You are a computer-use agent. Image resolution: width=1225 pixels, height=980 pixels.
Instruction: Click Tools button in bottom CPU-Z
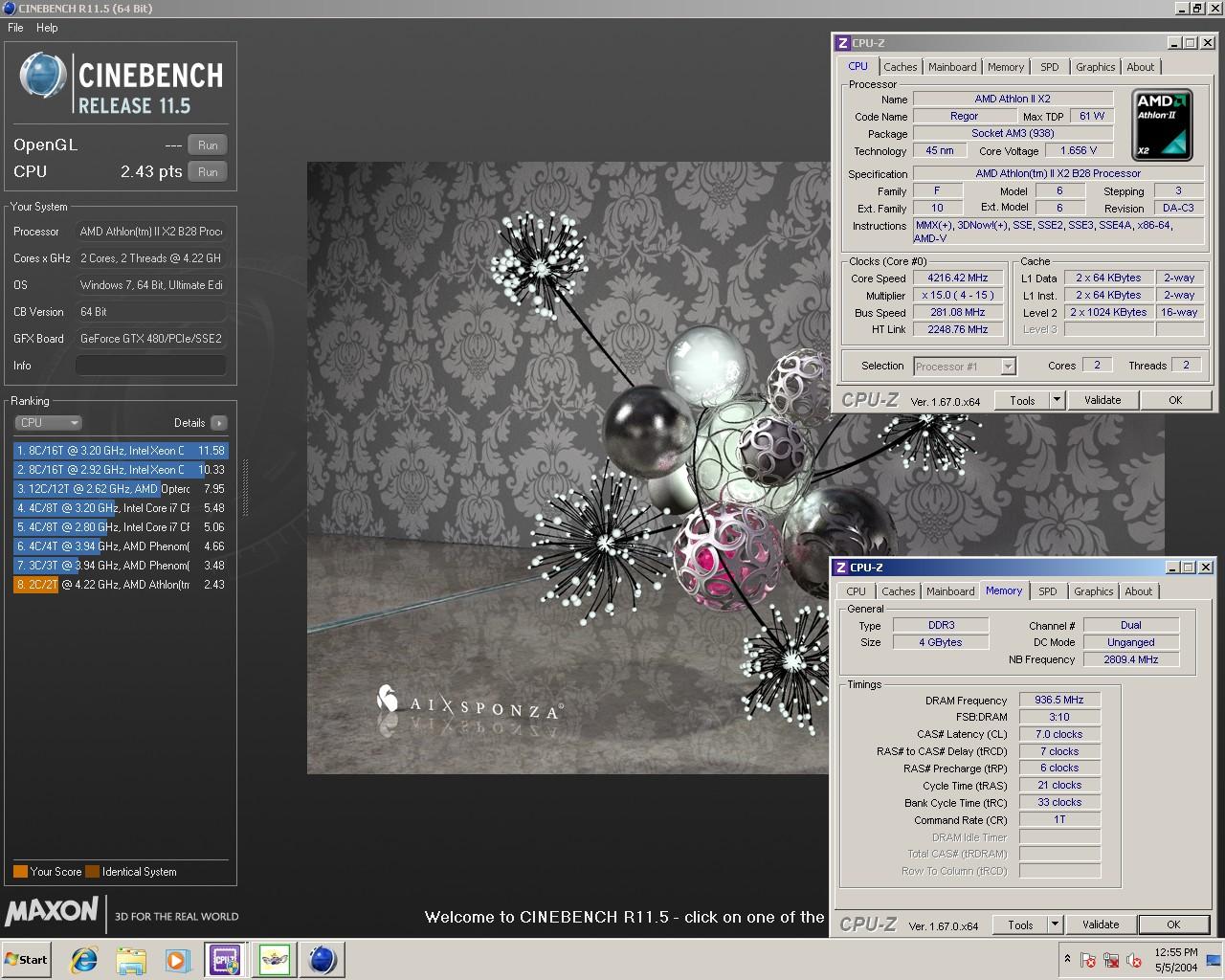pyautogui.click(x=1020, y=925)
